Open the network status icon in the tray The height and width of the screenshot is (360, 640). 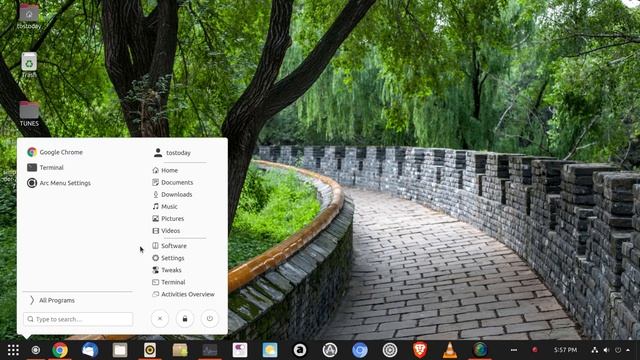coord(595,350)
